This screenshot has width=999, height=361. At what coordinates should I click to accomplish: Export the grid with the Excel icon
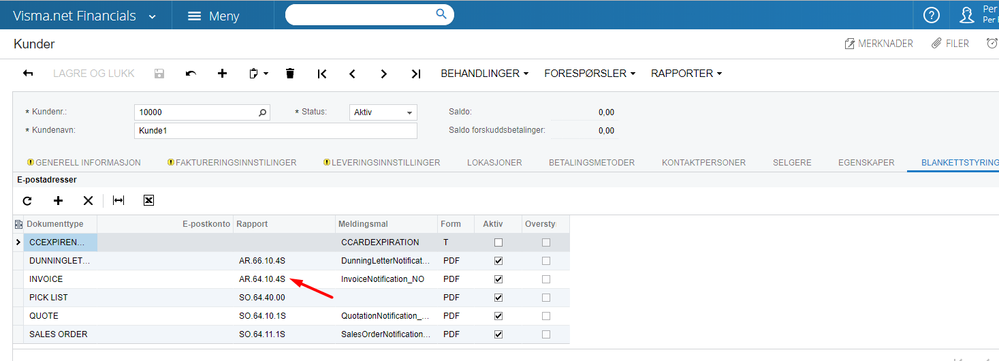click(x=148, y=201)
